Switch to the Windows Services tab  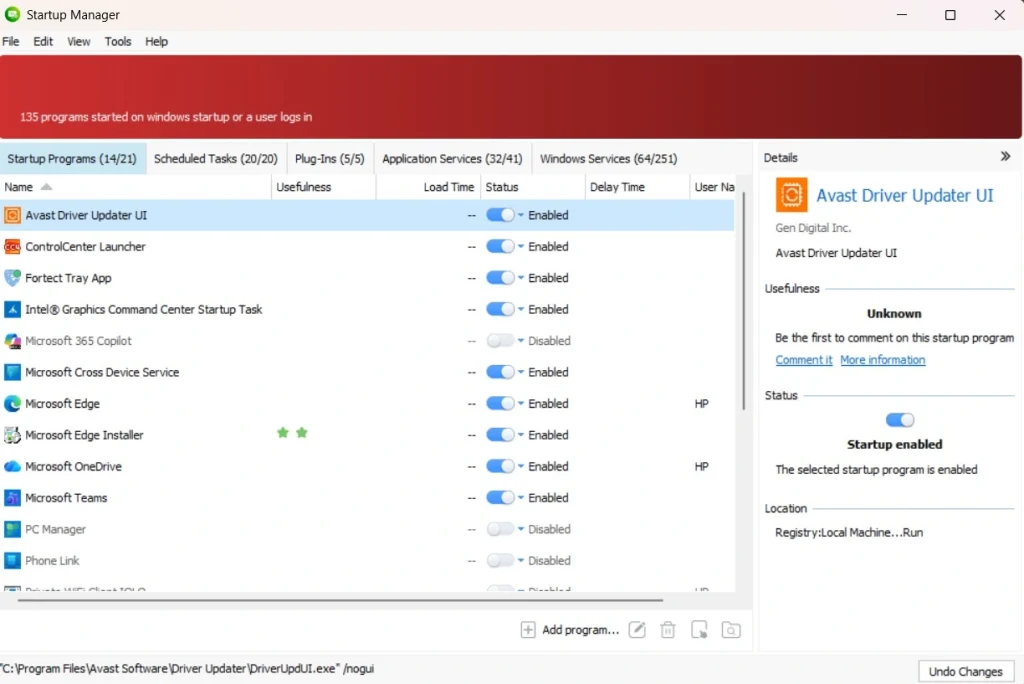(x=608, y=159)
